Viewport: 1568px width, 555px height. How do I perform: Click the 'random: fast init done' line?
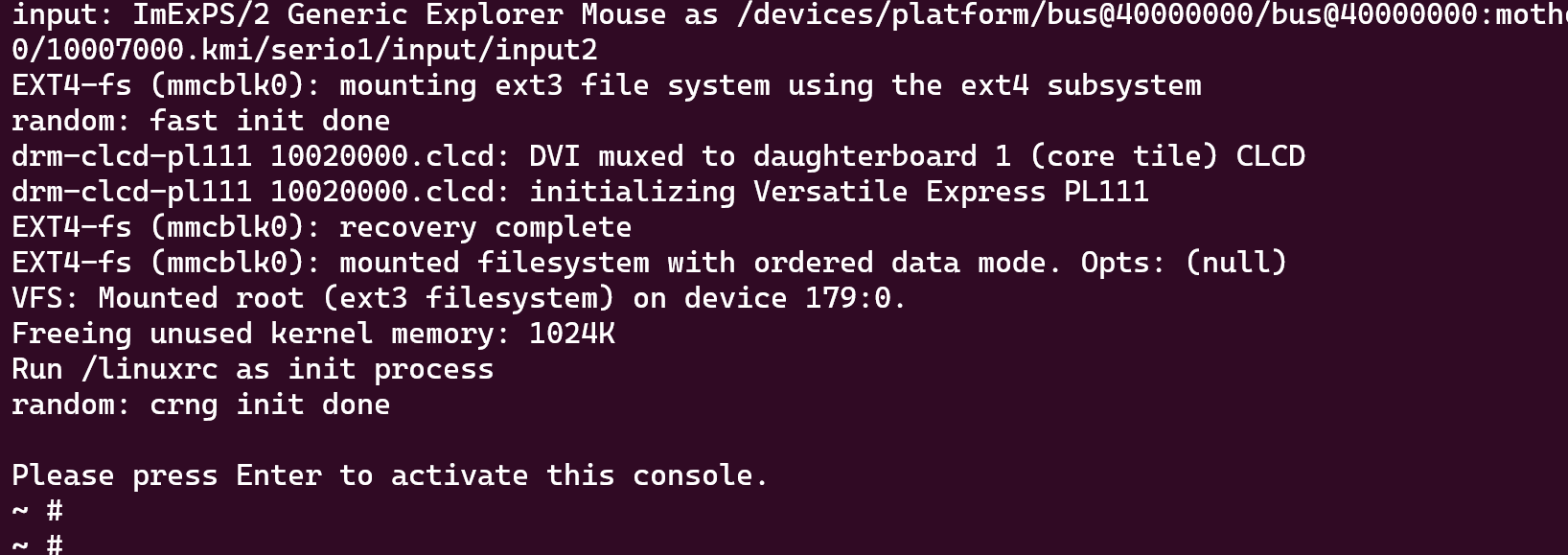(200, 121)
